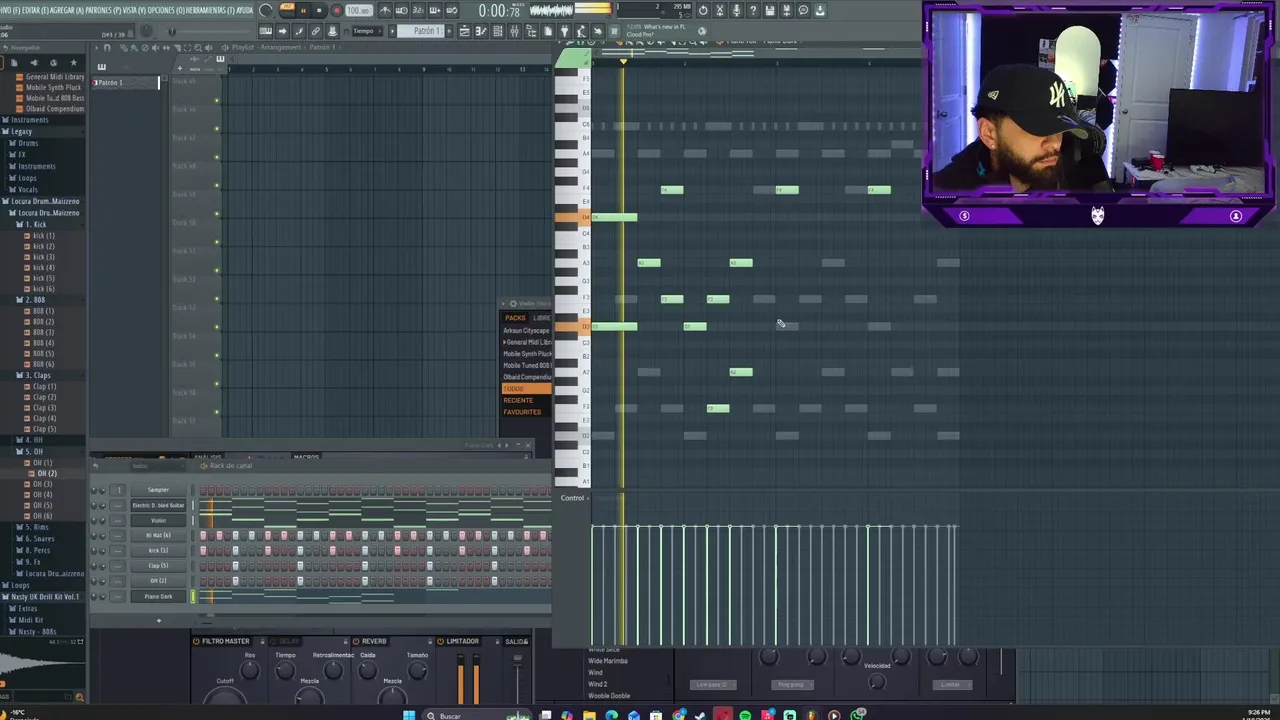Select the Clap (5) channel button
Viewport: 1280px width, 720px height.
point(158,565)
